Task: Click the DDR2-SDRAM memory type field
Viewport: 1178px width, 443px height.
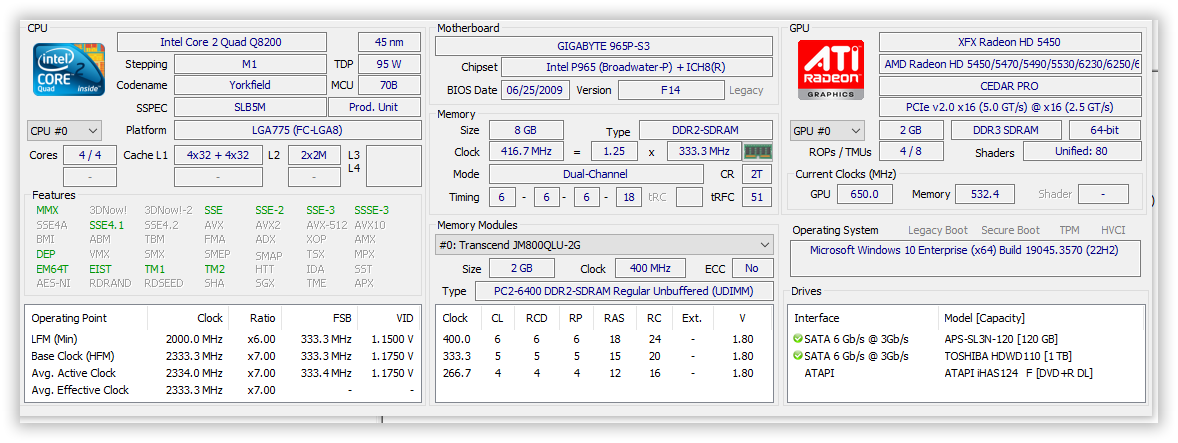Action: coord(706,130)
